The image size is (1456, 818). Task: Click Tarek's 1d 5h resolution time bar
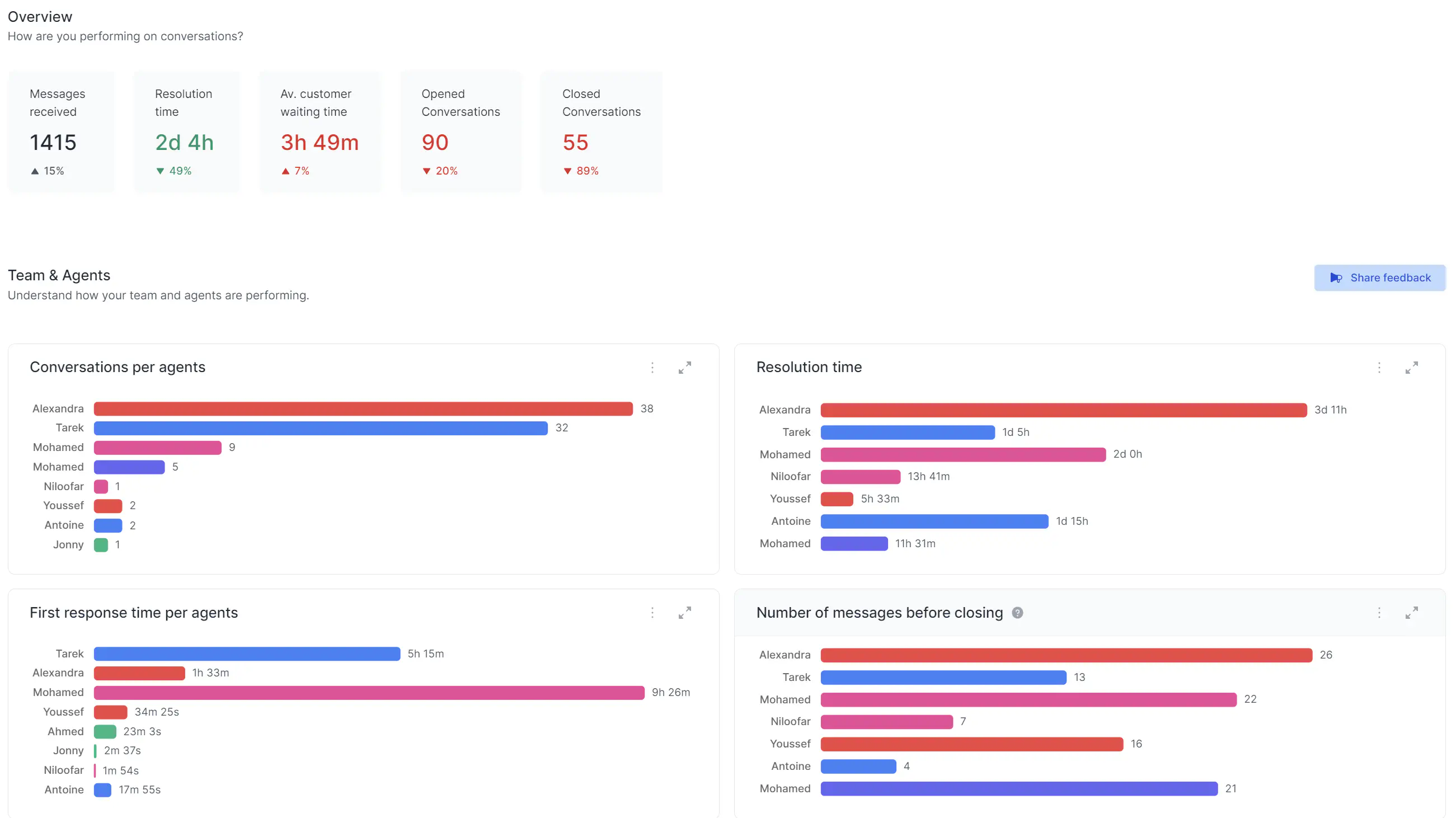908,432
